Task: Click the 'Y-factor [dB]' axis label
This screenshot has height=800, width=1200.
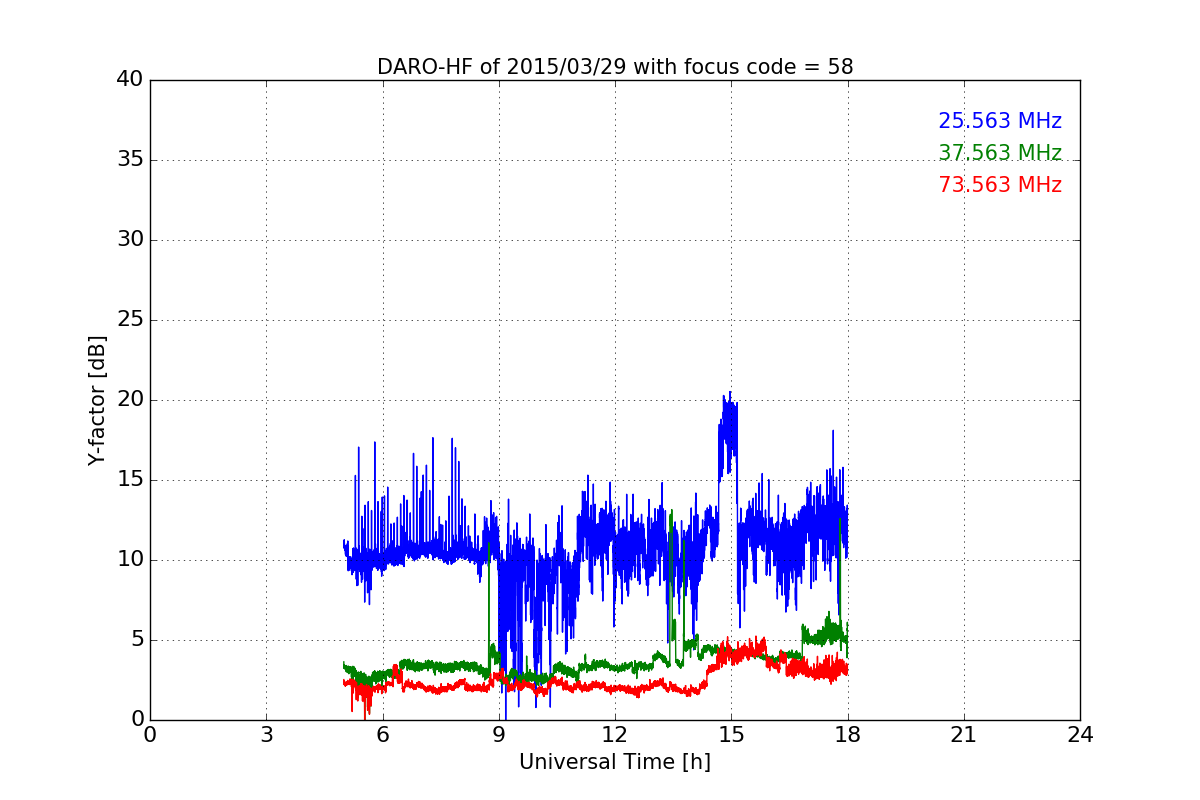Action: point(97,400)
